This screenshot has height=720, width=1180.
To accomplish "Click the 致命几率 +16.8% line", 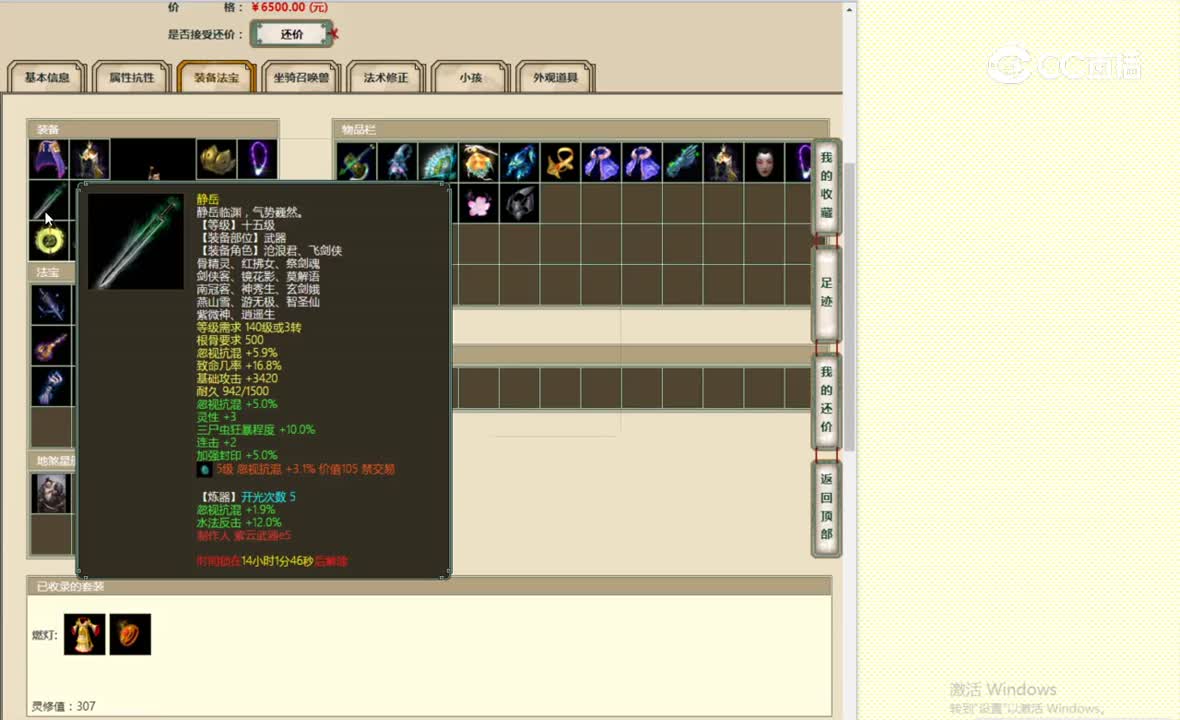I will 239,366.
